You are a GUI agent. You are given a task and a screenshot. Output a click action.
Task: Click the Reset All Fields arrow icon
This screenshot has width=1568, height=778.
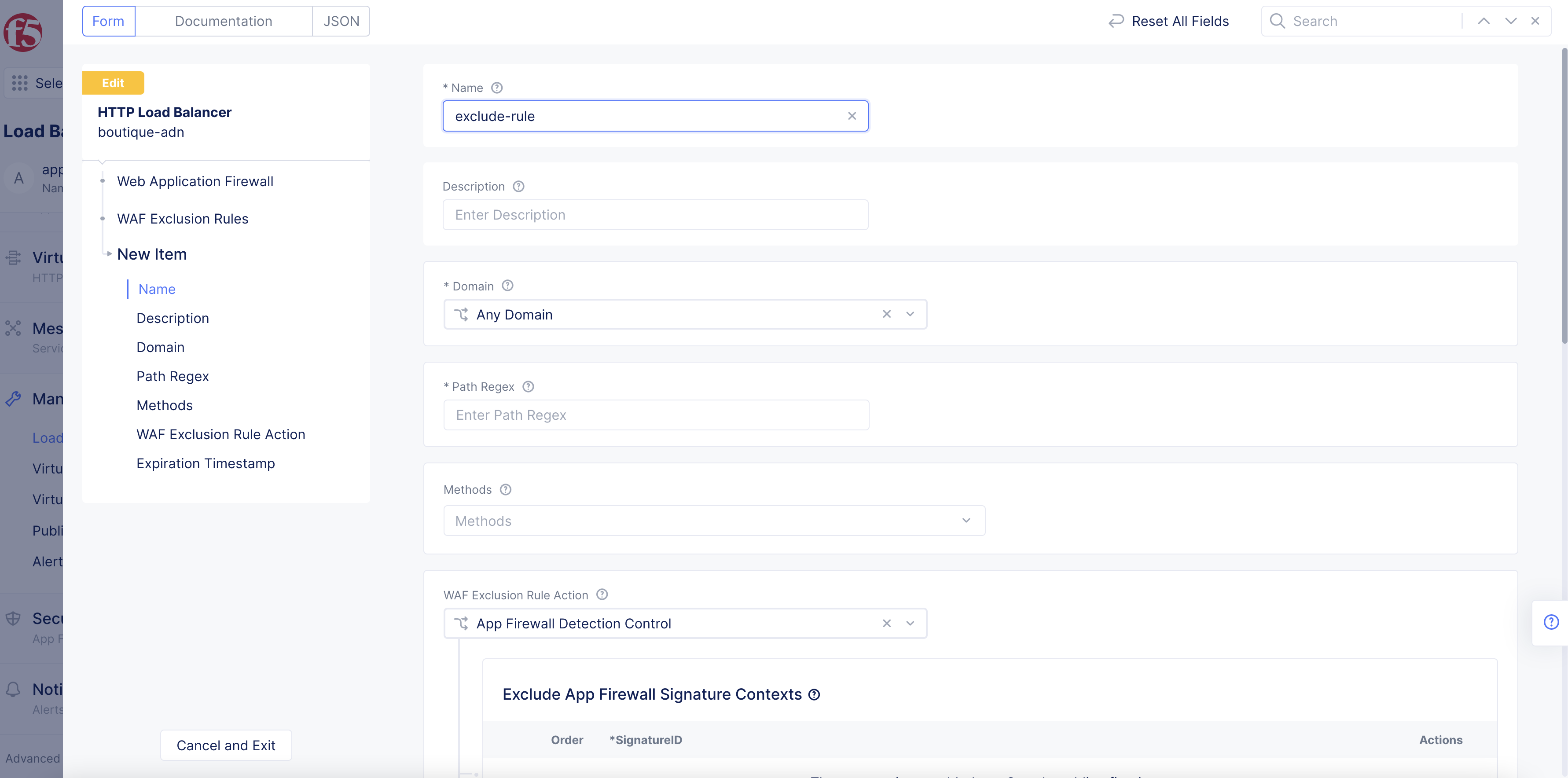click(1116, 21)
